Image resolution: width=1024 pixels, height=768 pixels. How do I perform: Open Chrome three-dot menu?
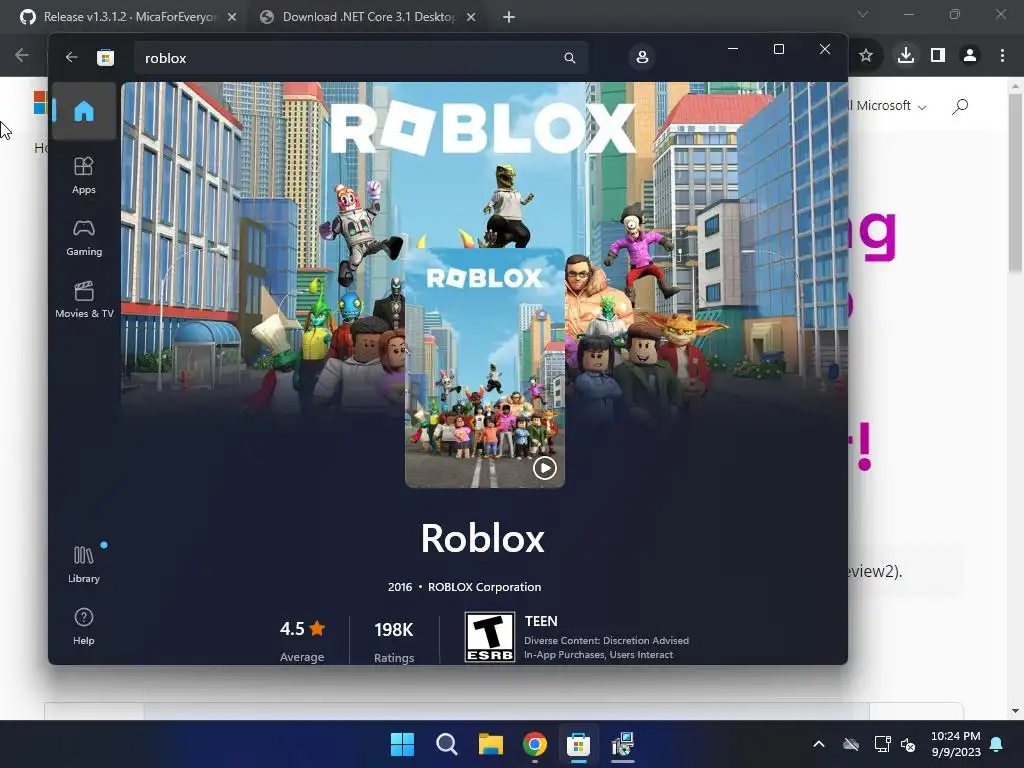point(1002,56)
